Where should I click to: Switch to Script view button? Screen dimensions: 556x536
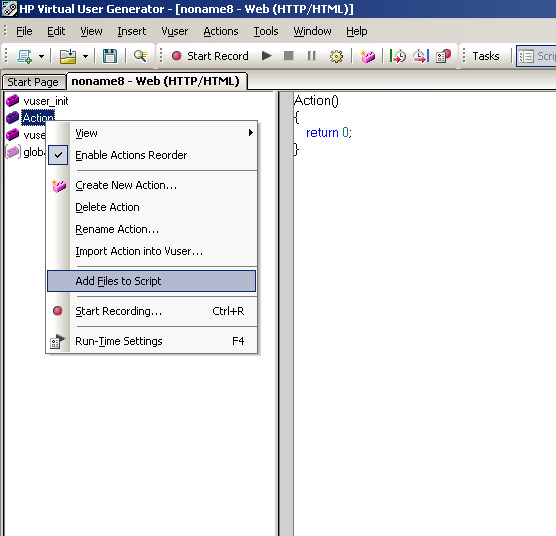(536, 56)
